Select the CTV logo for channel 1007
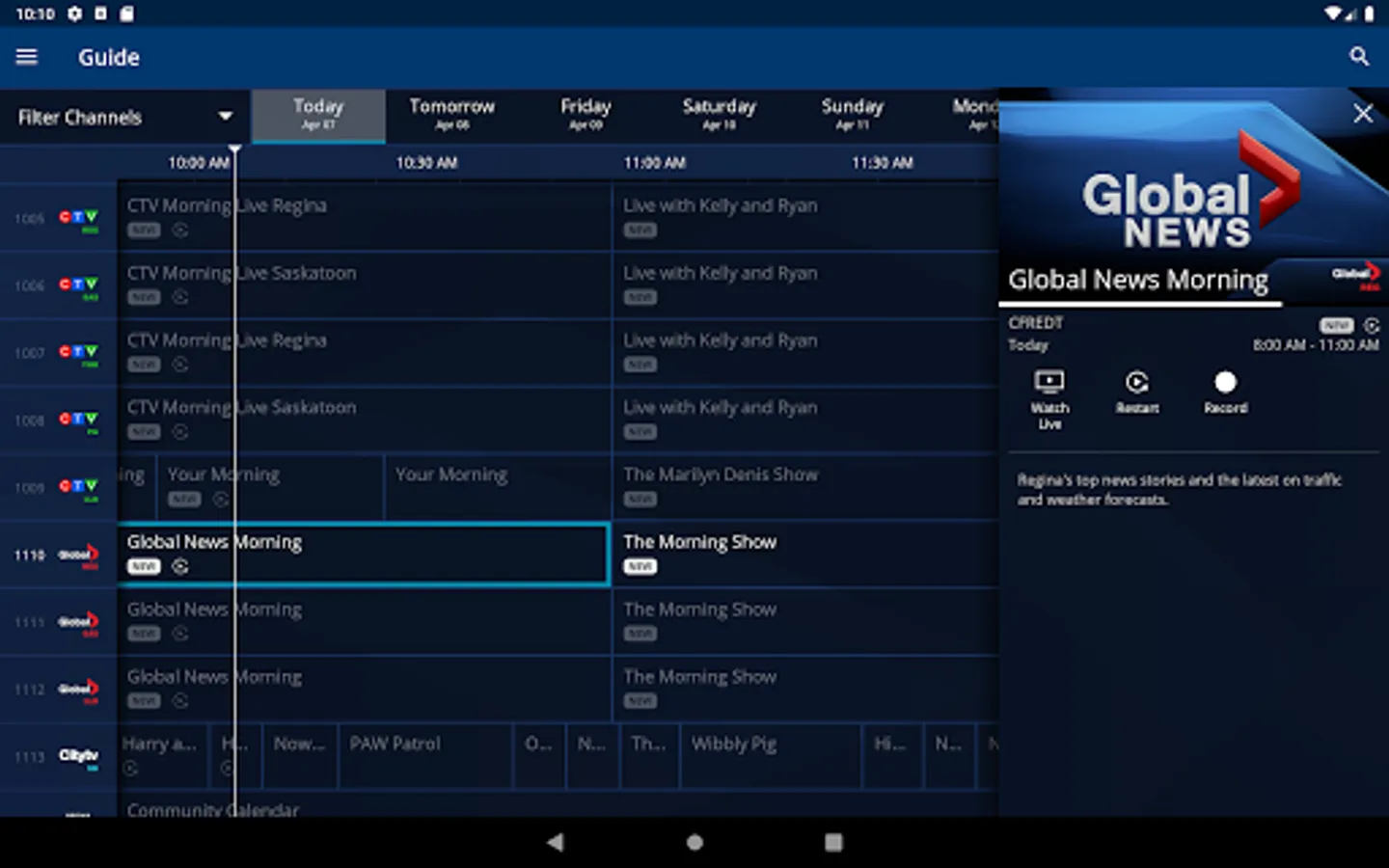The width and height of the screenshot is (1389, 868). [79, 354]
